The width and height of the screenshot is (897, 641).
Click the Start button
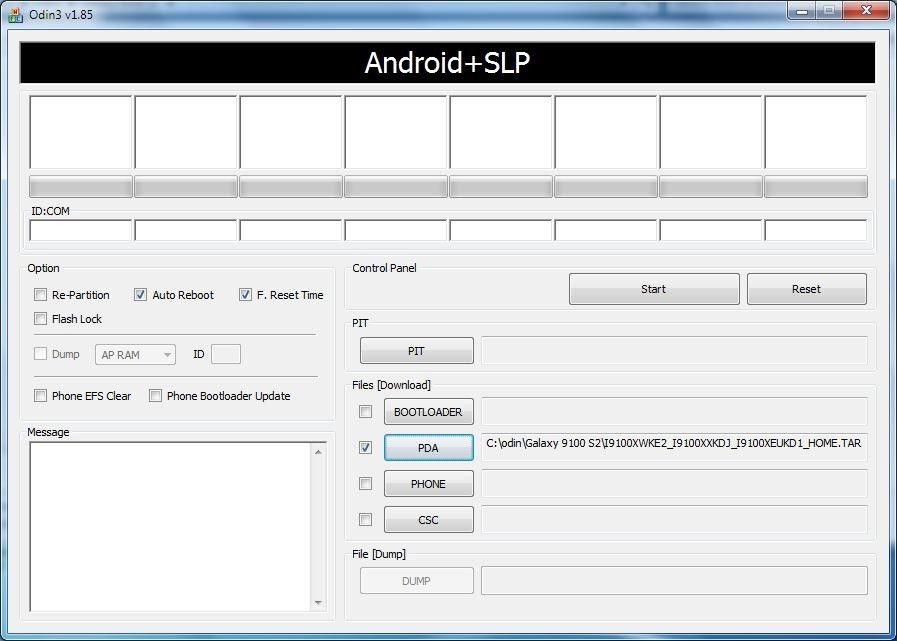tap(654, 289)
